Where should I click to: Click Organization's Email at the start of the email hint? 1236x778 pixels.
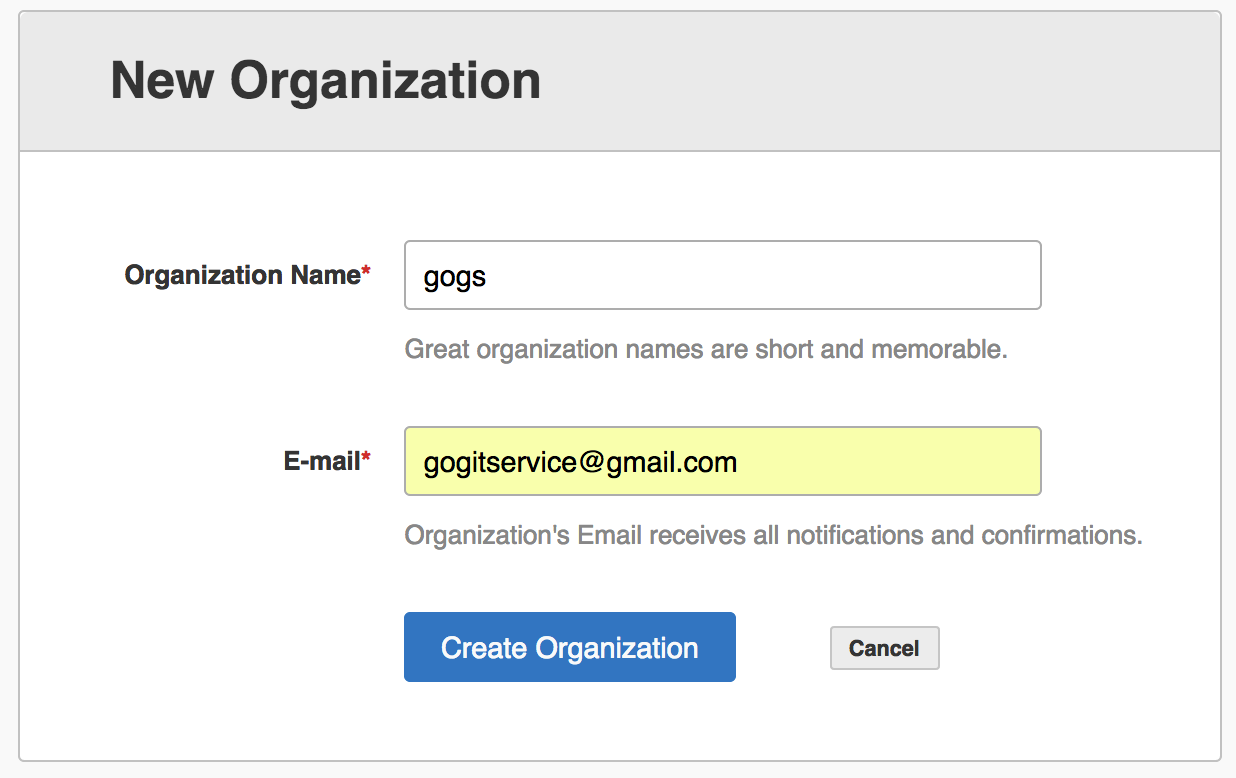click(x=523, y=535)
